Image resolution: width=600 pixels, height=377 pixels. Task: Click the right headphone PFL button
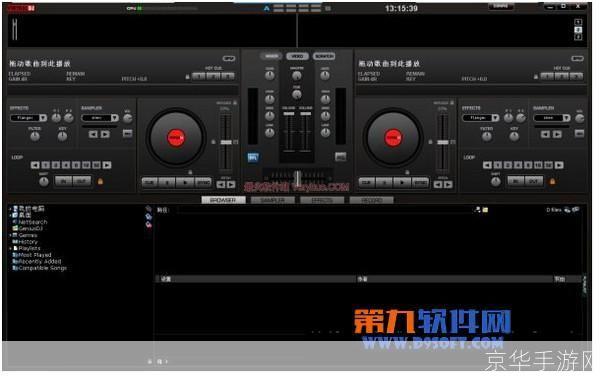point(340,157)
